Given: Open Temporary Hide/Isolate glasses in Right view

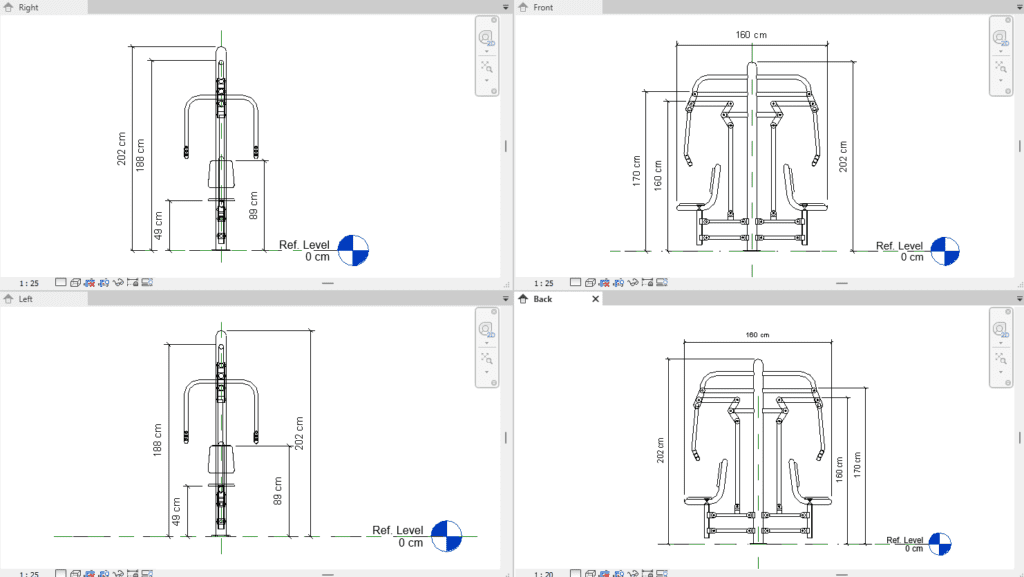Looking at the screenshot, I should (118, 282).
